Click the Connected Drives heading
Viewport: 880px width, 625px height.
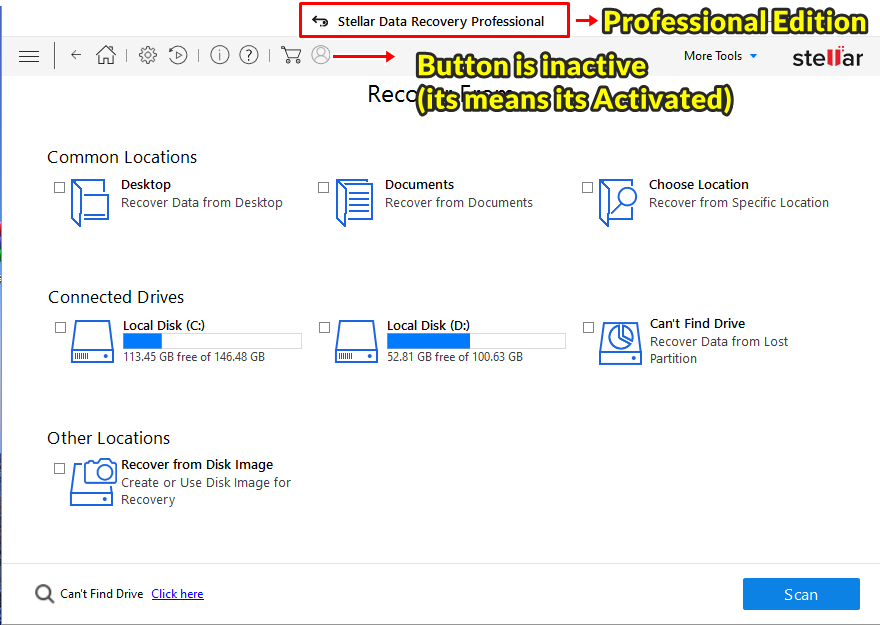(116, 297)
